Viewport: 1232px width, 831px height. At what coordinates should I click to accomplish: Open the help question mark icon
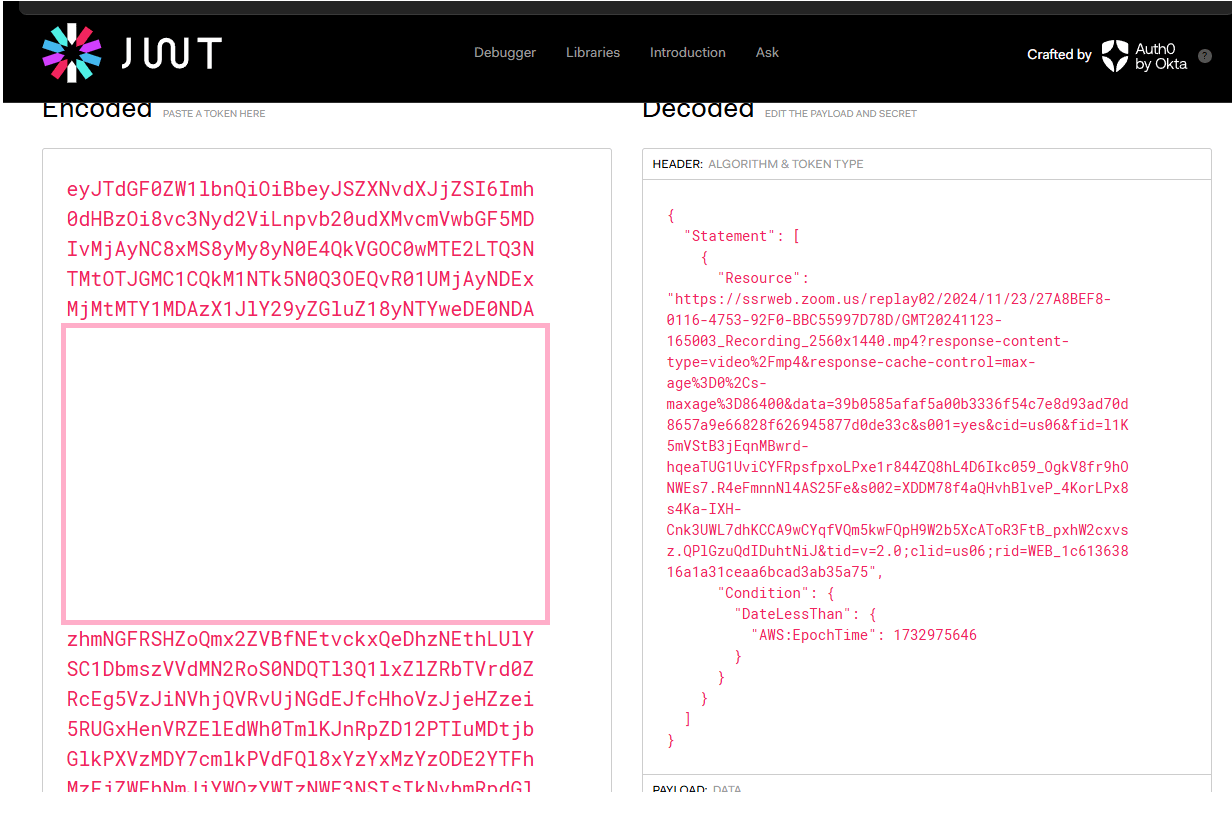click(x=1205, y=56)
